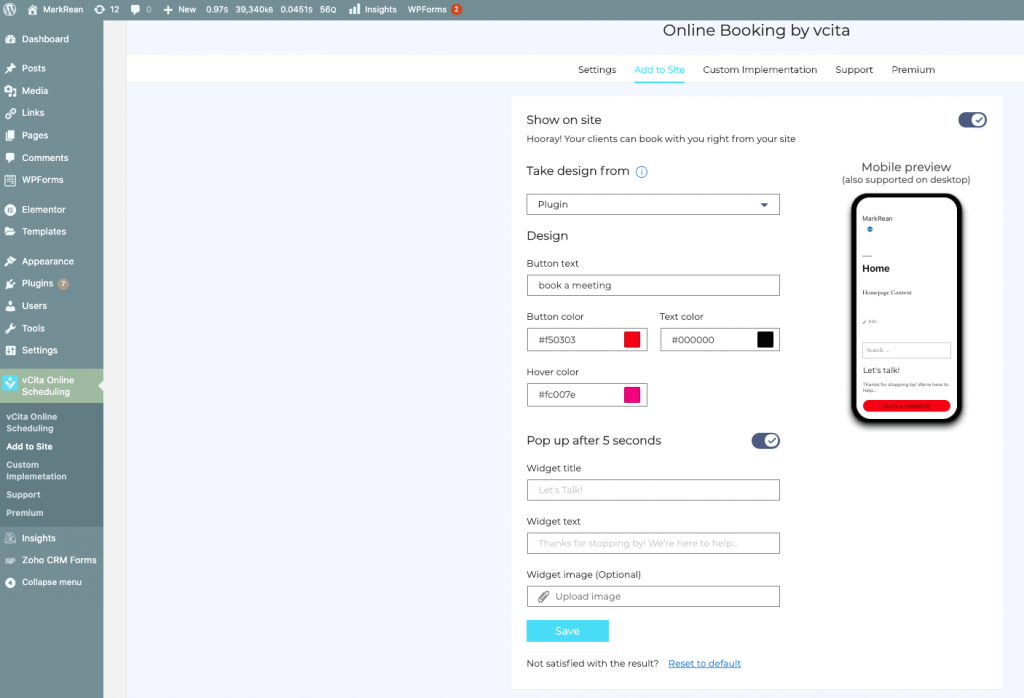Viewport: 1024px width, 698px height.
Task: Click the pink Hover color swatch
Action: coord(632,395)
